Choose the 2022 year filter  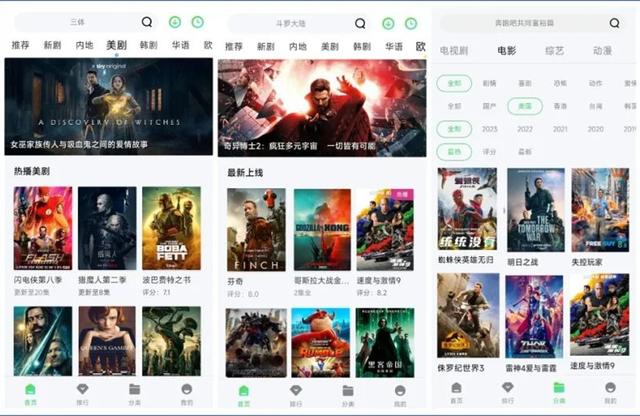(x=525, y=129)
